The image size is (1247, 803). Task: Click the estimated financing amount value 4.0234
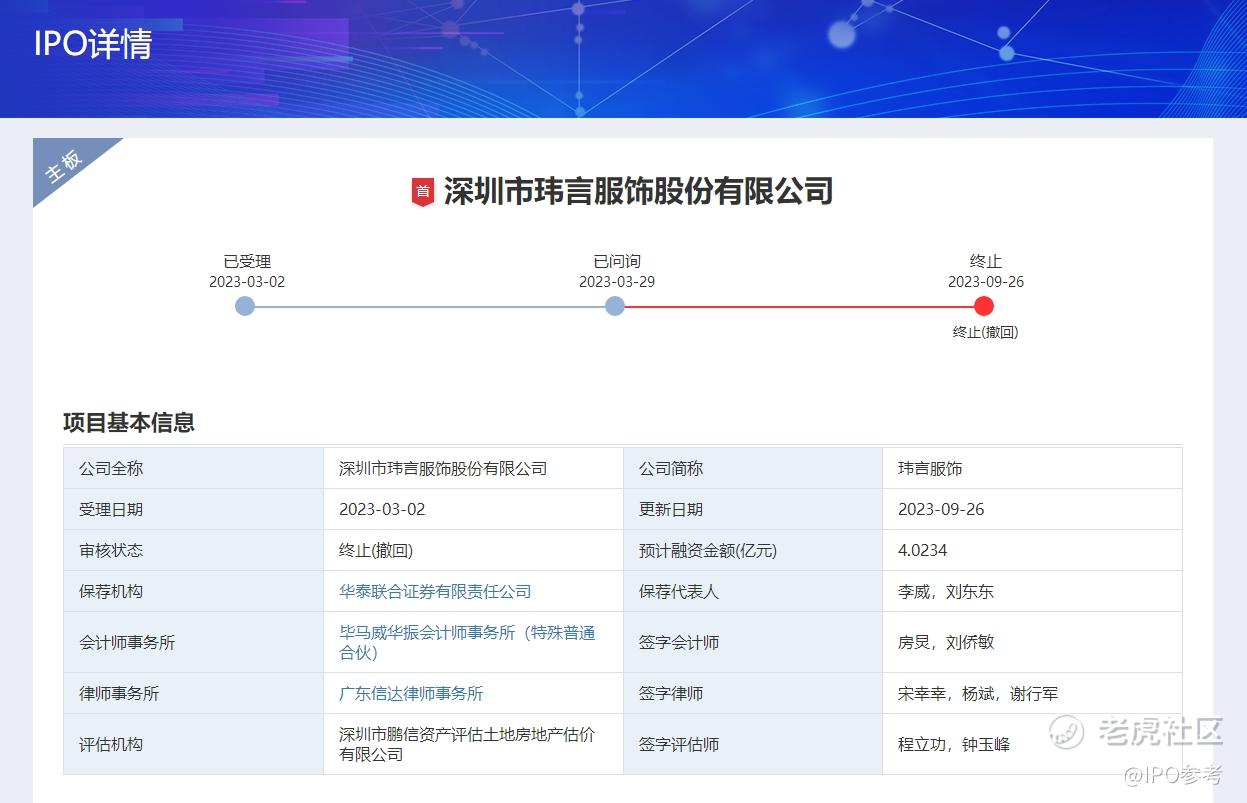[x=922, y=550]
